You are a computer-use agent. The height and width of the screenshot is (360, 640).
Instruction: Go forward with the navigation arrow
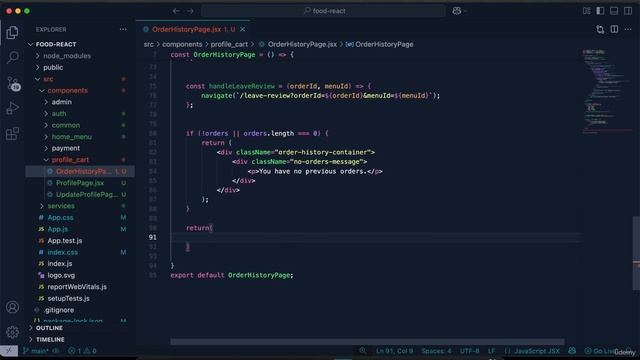click(x=190, y=11)
